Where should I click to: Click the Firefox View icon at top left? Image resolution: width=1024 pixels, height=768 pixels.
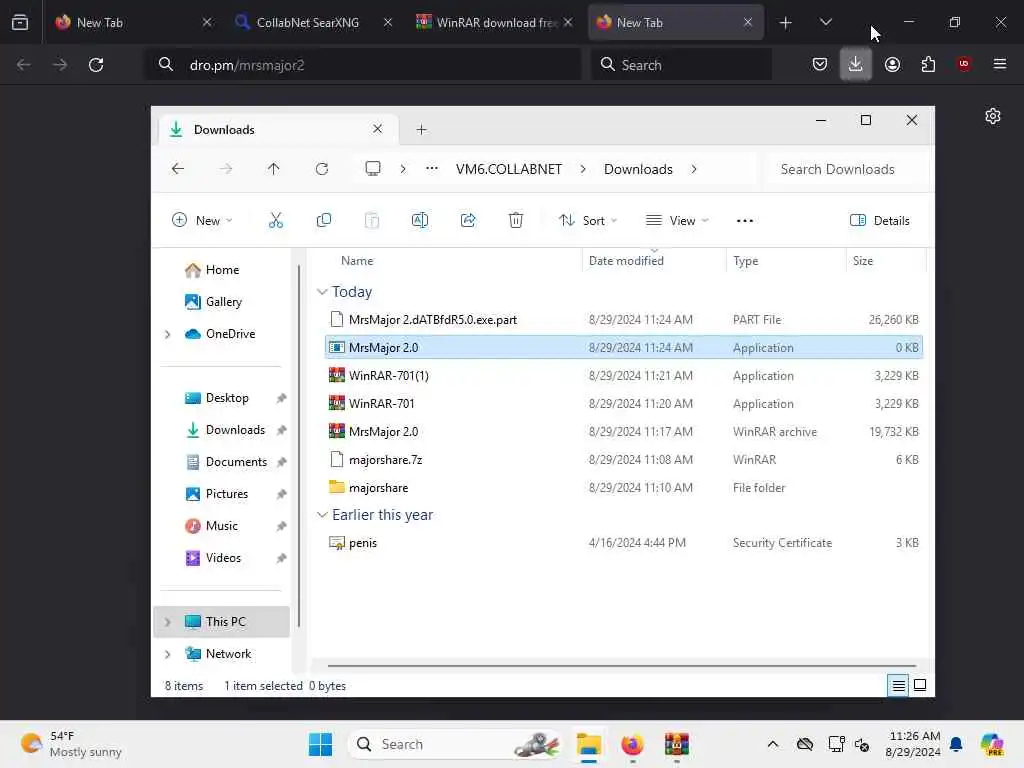pyautogui.click(x=20, y=22)
